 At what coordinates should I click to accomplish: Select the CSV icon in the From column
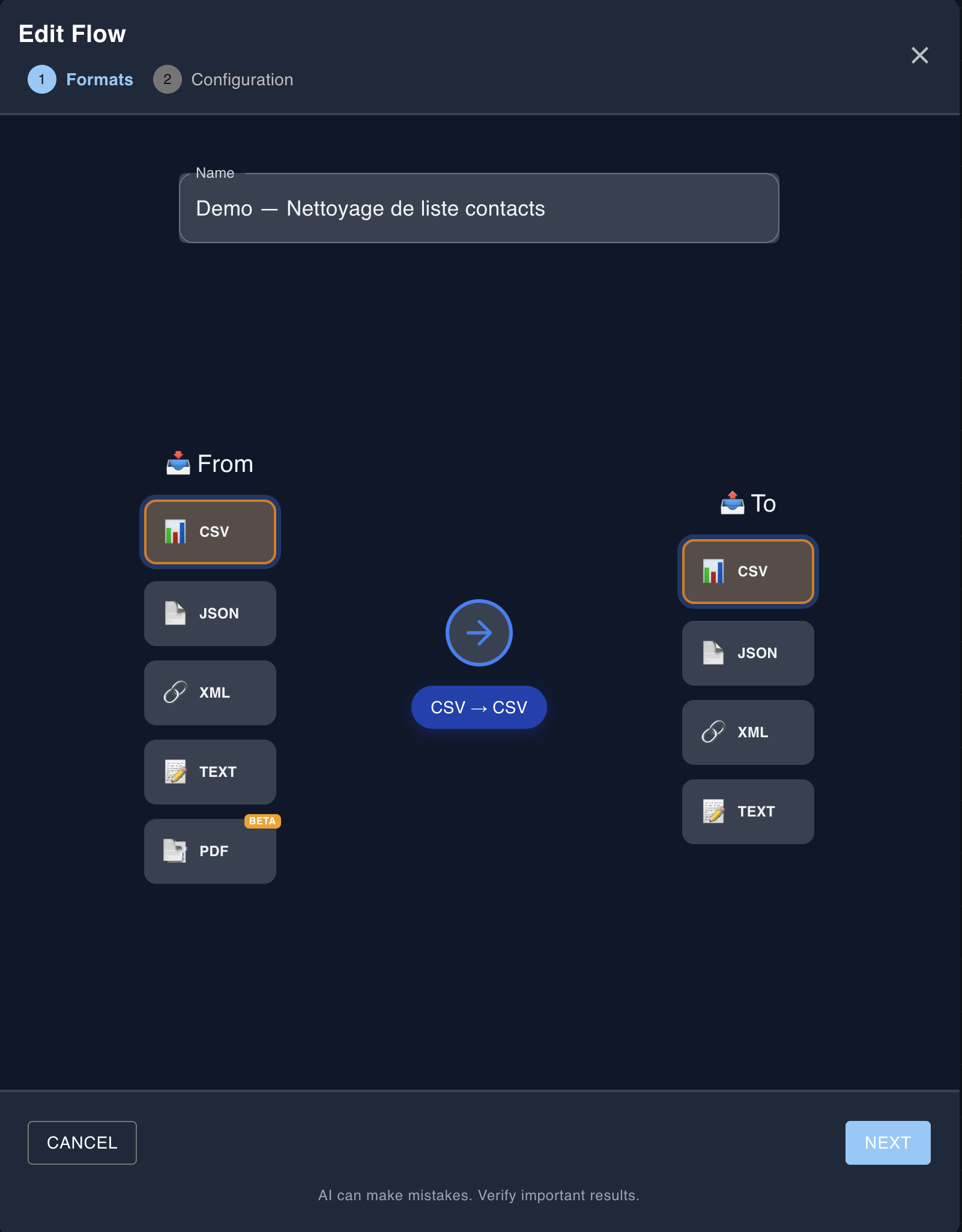(175, 531)
